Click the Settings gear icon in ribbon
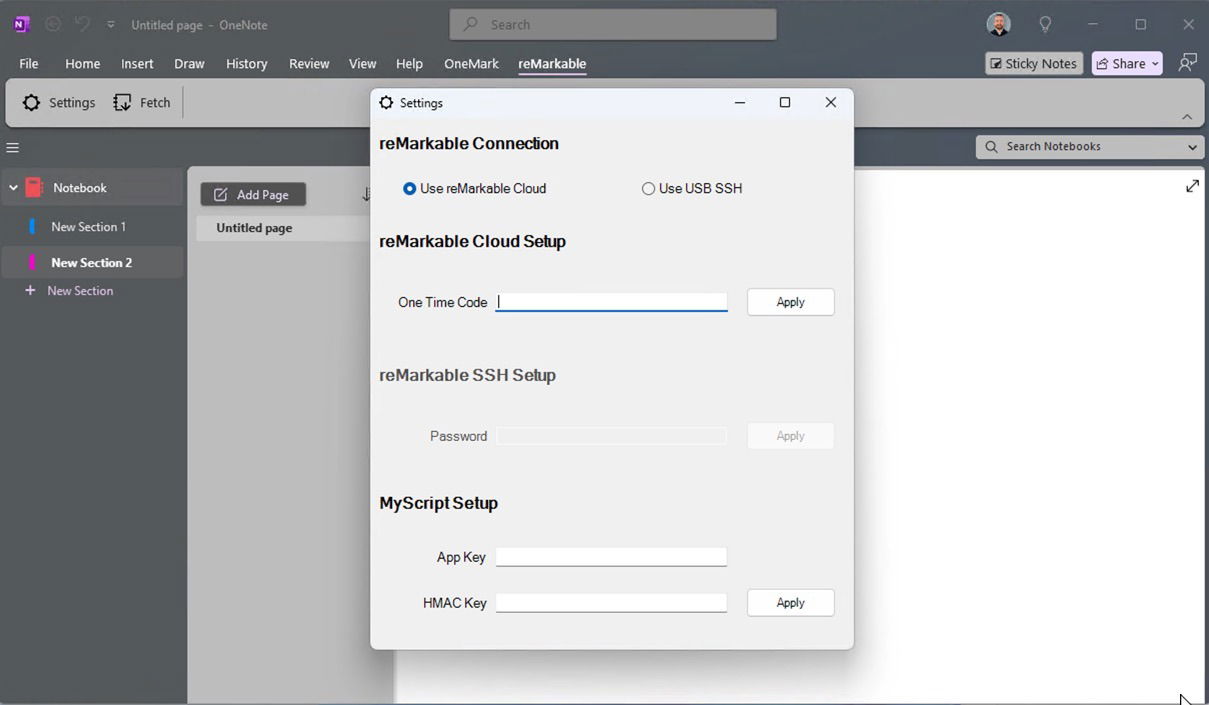The image size is (1209, 705). point(32,103)
